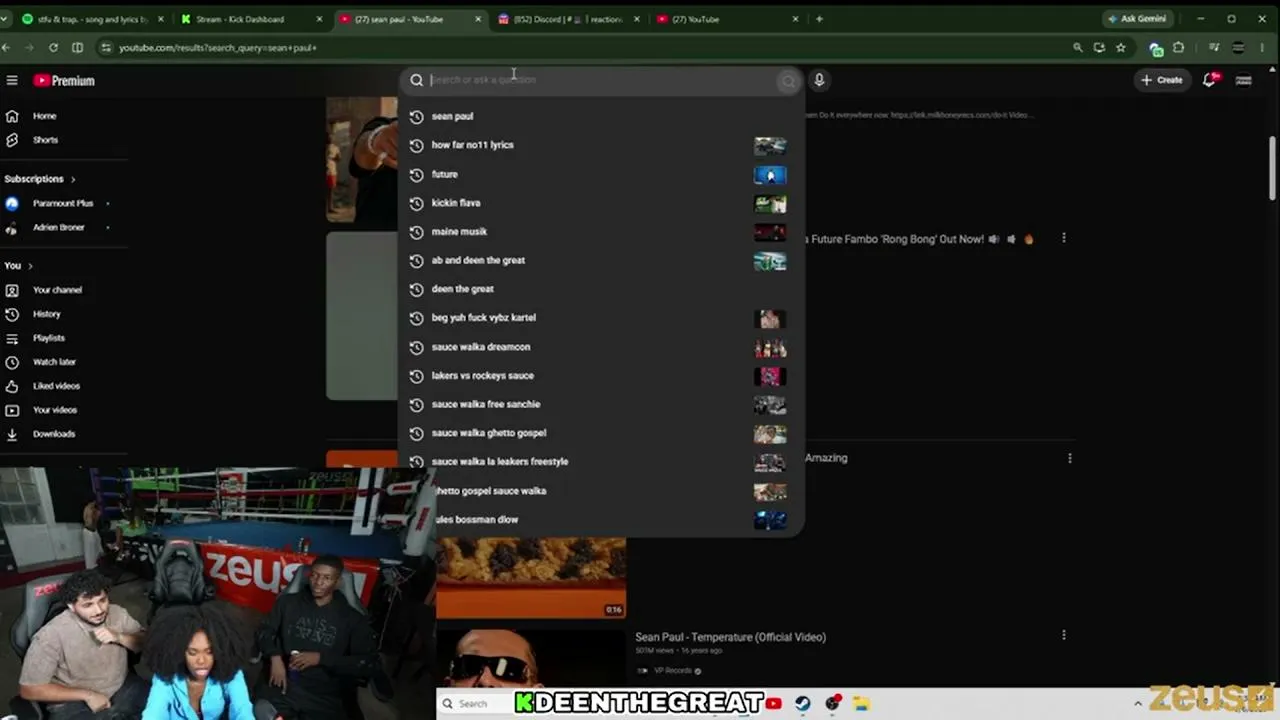Launch Steam from the taskbar
The height and width of the screenshot is (720, 1280).
pyautogui.click(x=802, y=704)
